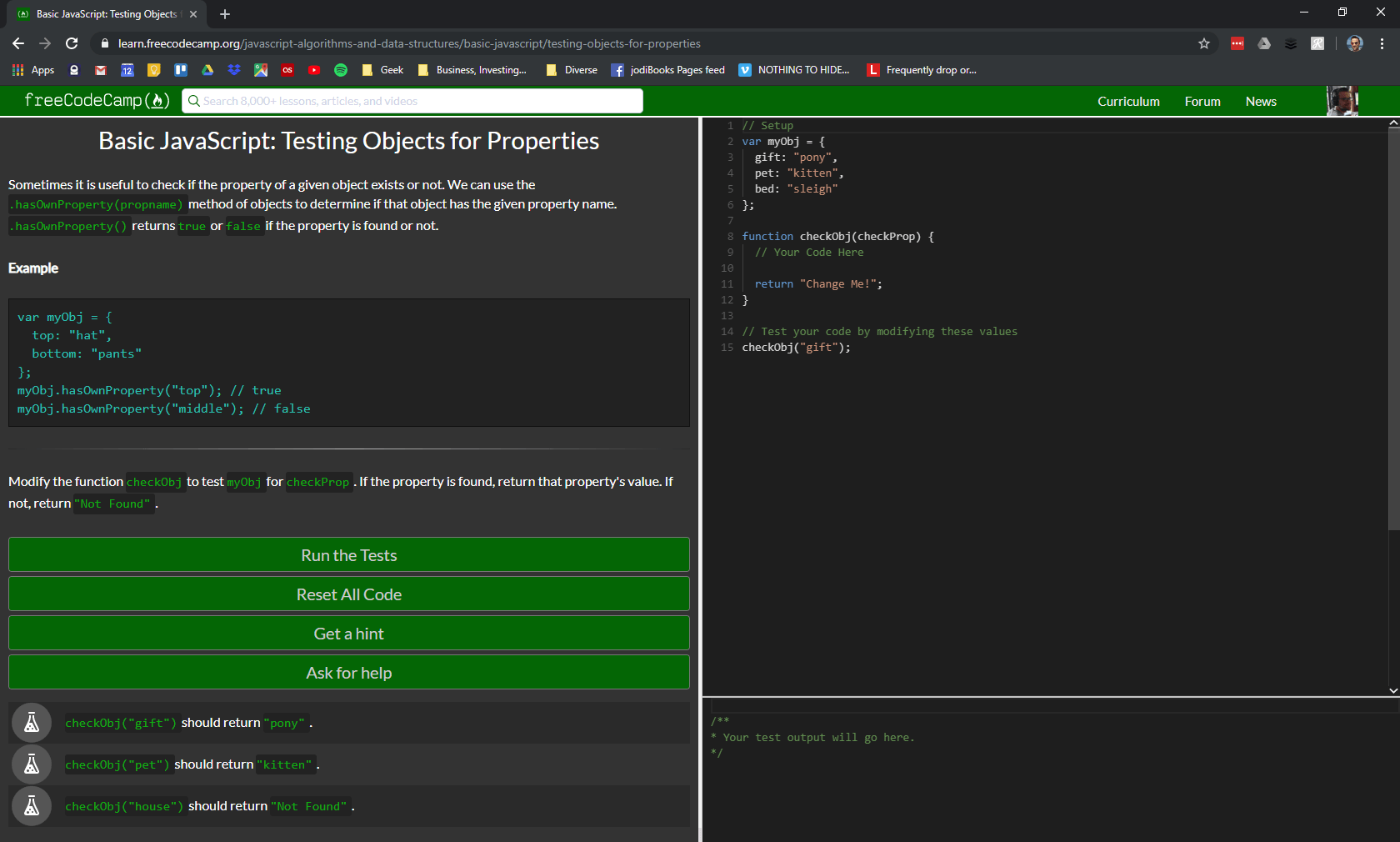This screenshot has width=1400, height=842.
Task: Open the LastPass extension icon
Action: (1237, 43)
